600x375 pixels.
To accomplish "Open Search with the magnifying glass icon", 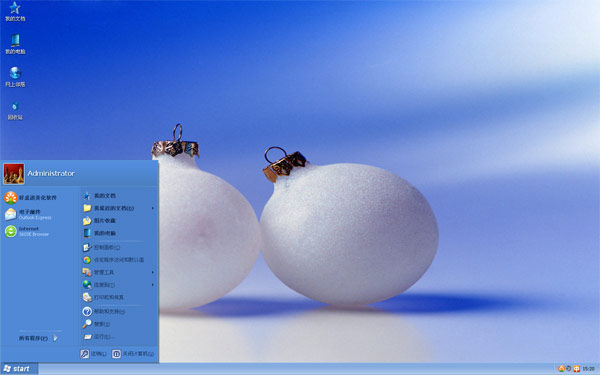I will tap(87, 324).
